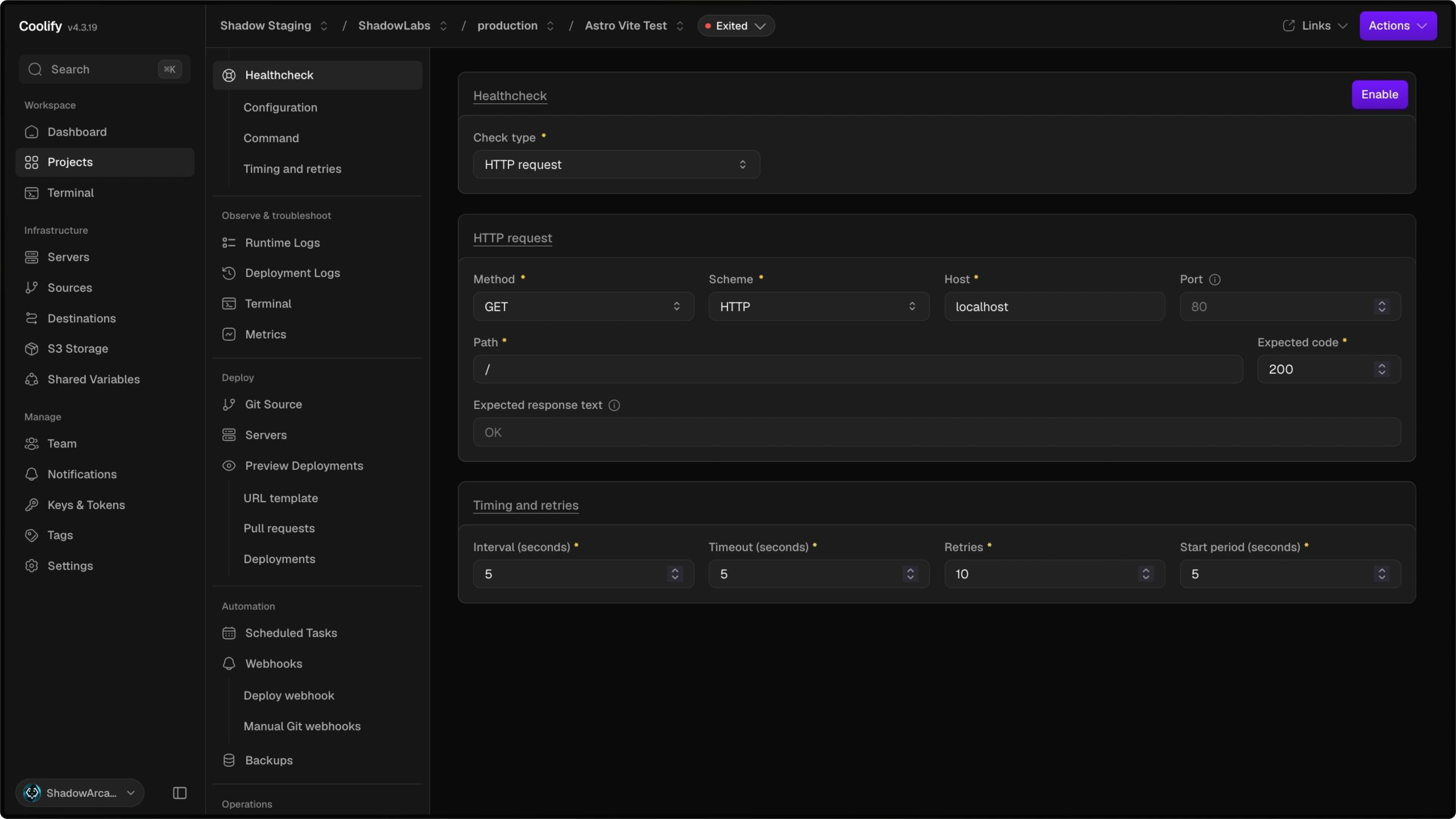Open the Terminal item under Observe & troubleshoot
This screenshot has height=819, width=1456.
point(317,303)
